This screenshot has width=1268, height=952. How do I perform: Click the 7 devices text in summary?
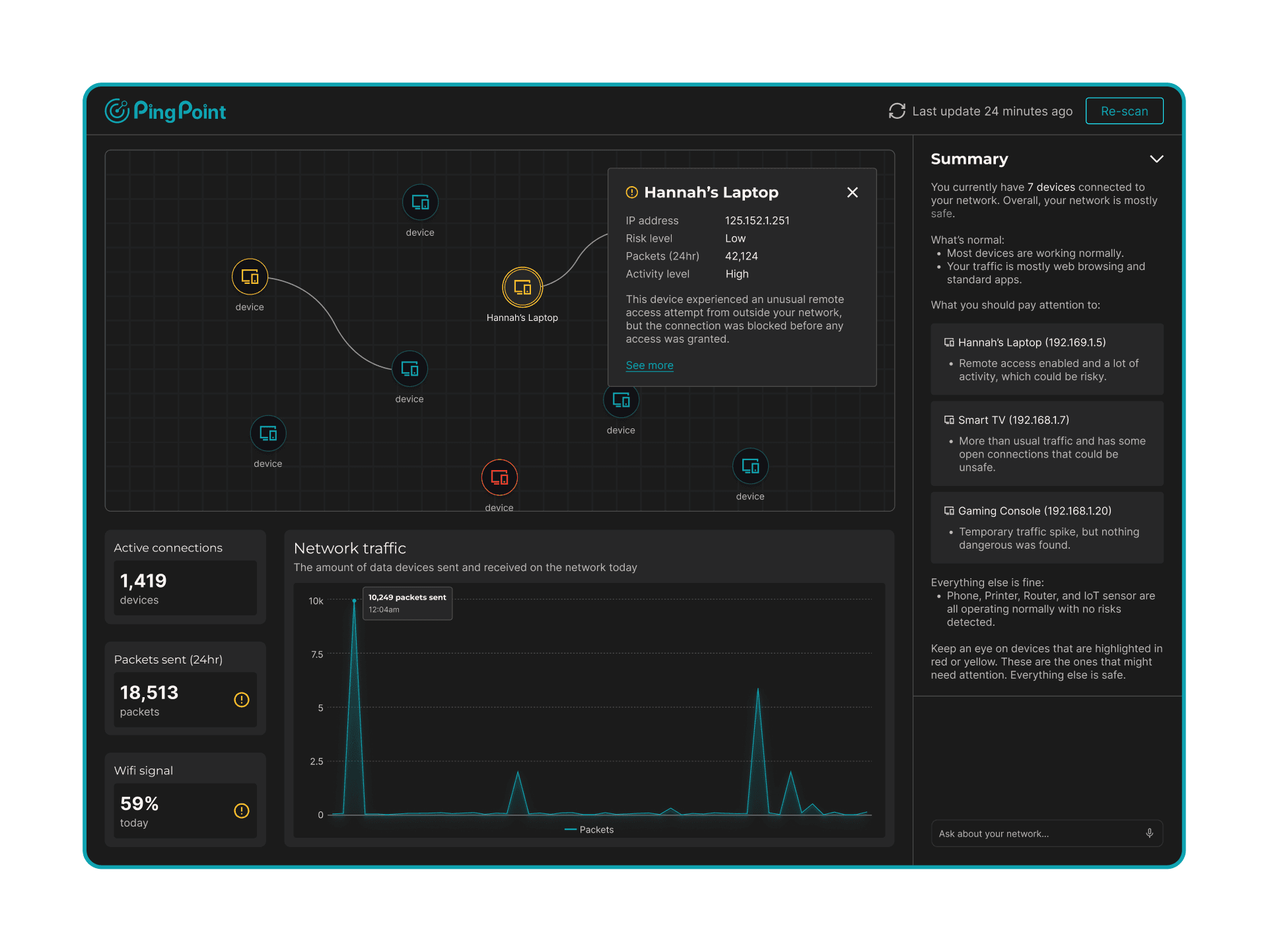pos(1051,187)
